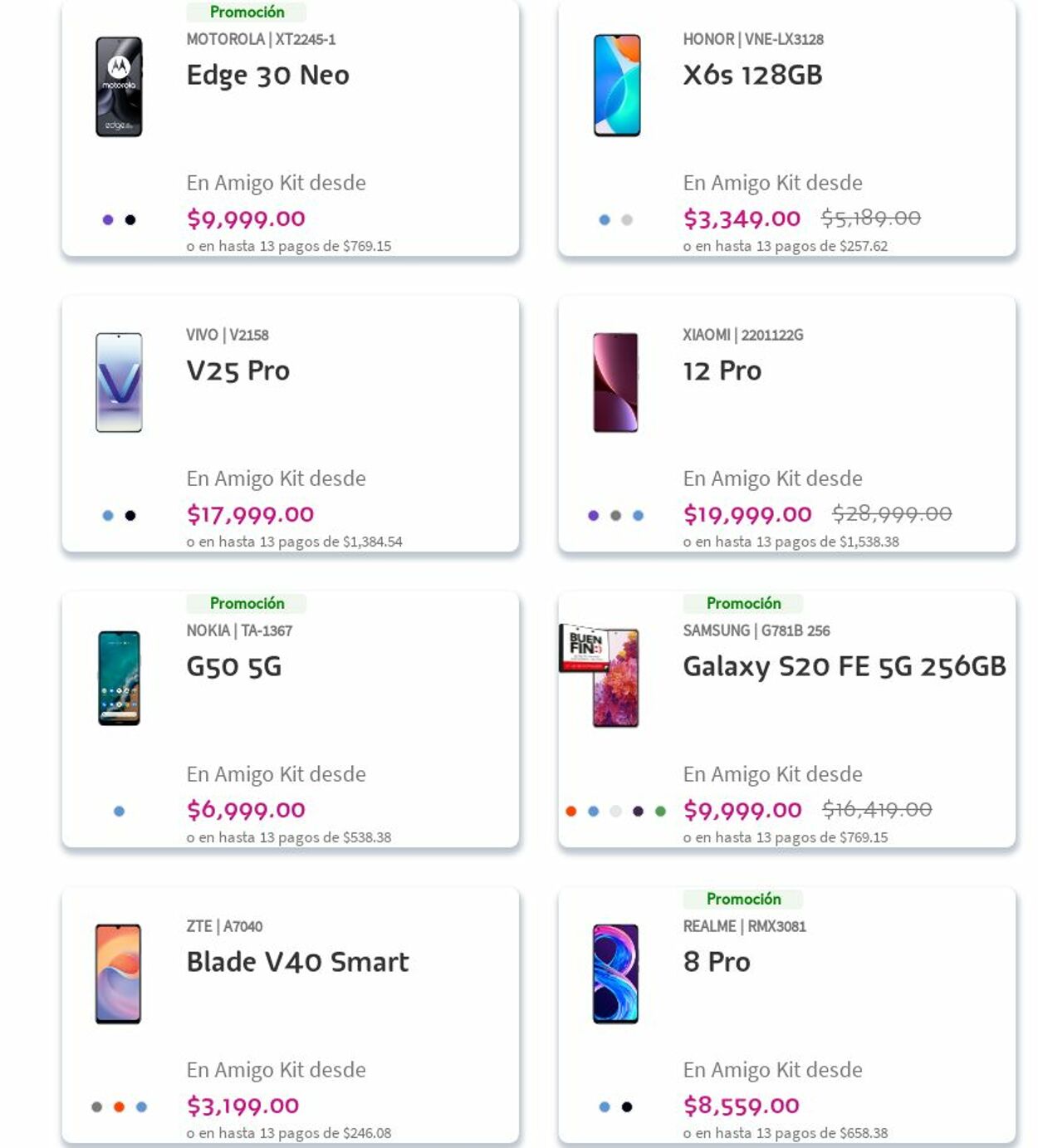1038x1148 pixels.
Task: Select the Xiaomi 12 Pro phone image
Action: [x=615, y=382]
